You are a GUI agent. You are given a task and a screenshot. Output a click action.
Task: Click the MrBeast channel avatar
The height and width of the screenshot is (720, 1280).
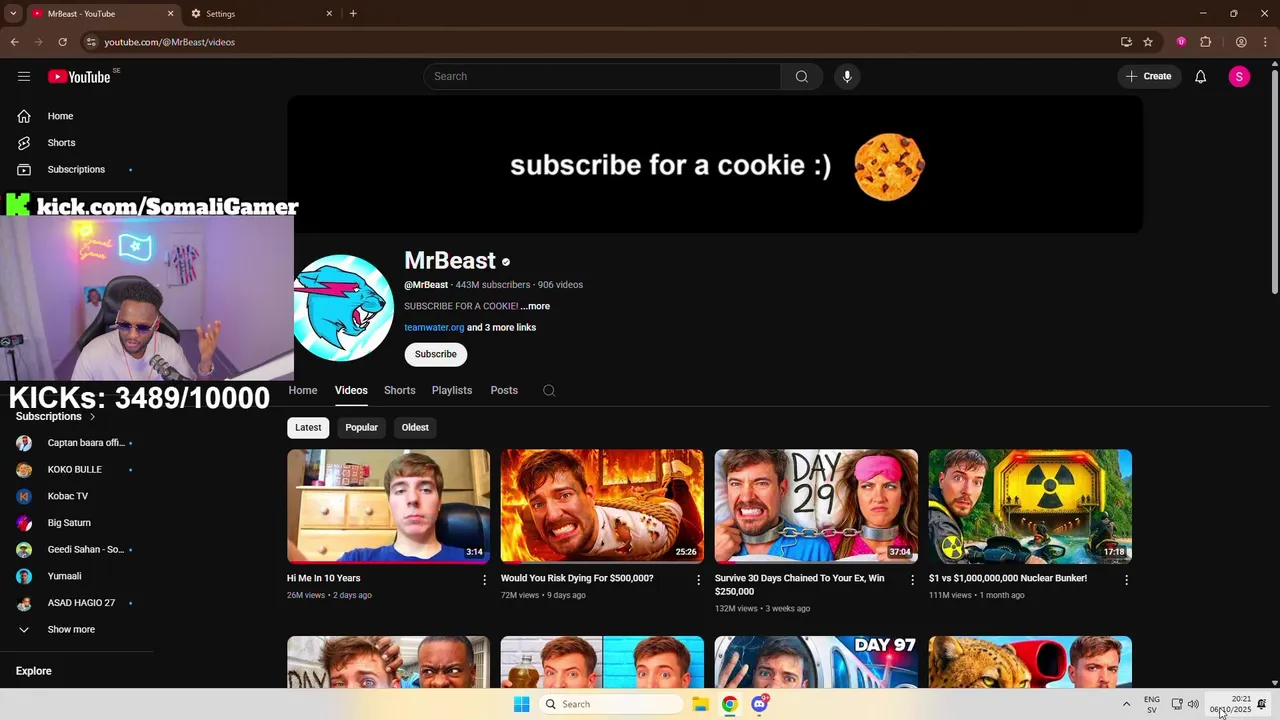pos(343,308)
